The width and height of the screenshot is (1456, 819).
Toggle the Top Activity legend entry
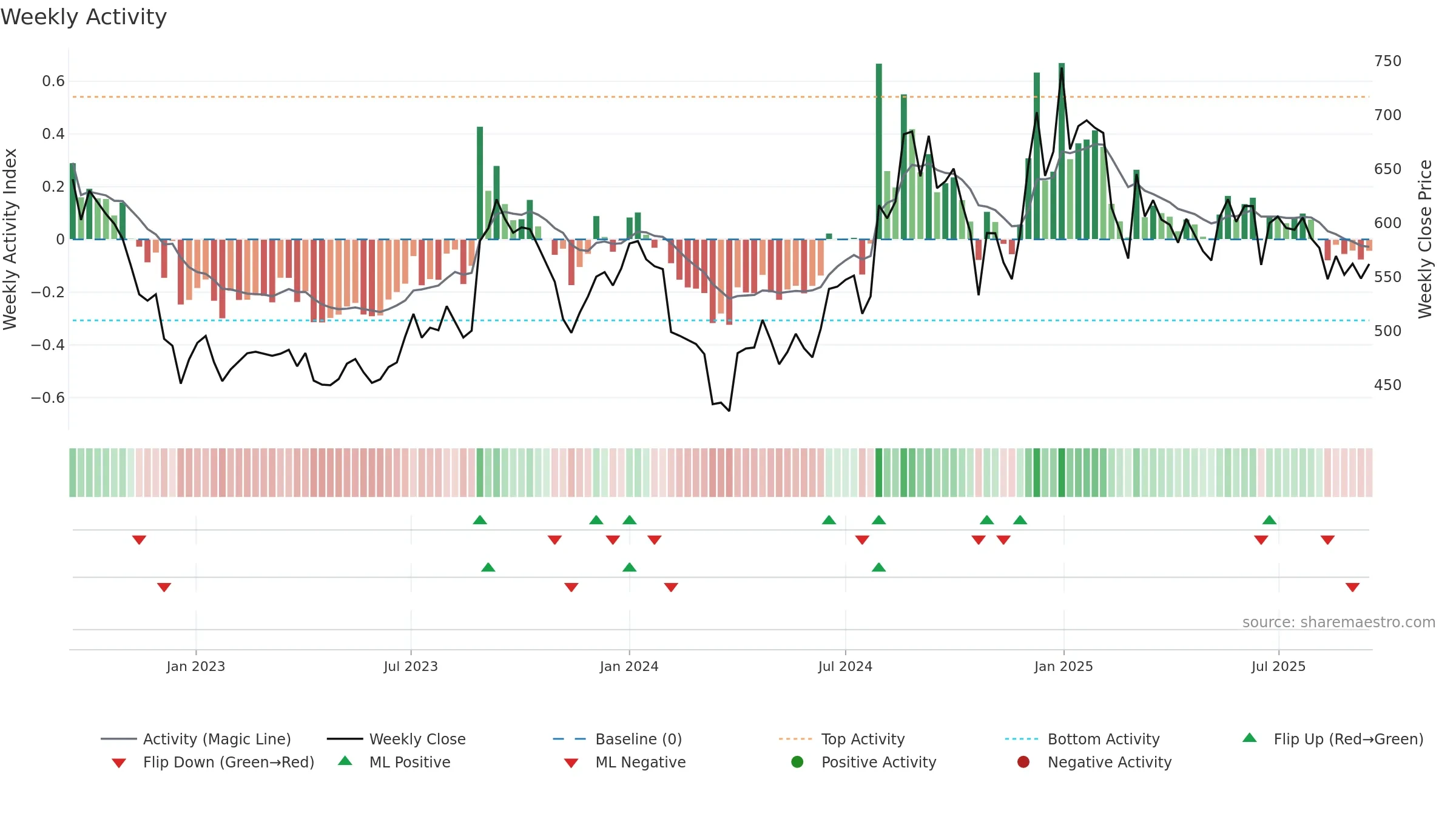click(x=841, y=739)
